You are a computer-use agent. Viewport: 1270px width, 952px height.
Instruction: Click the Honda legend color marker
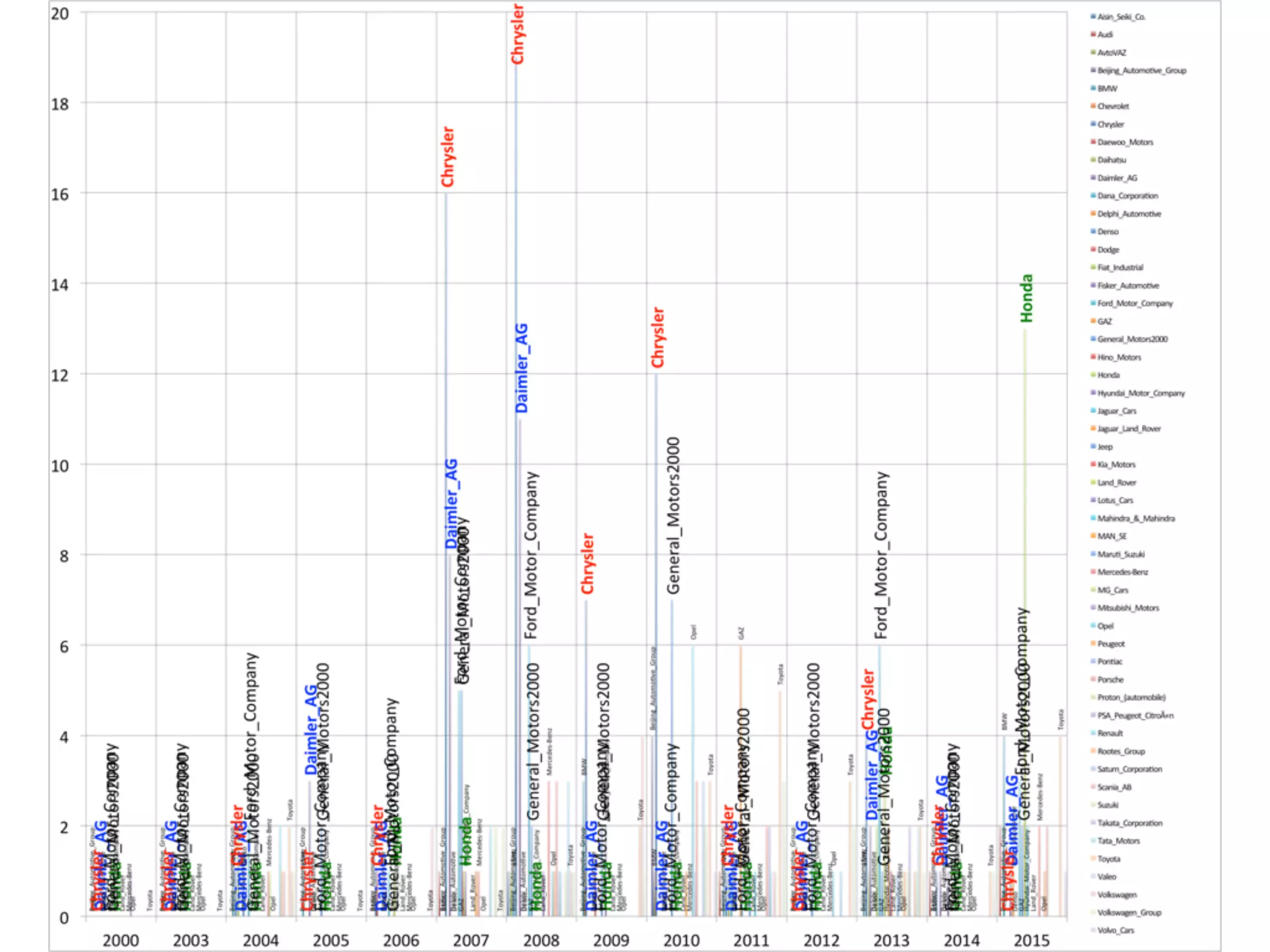pyautogui.click(x=1093, y=374)
